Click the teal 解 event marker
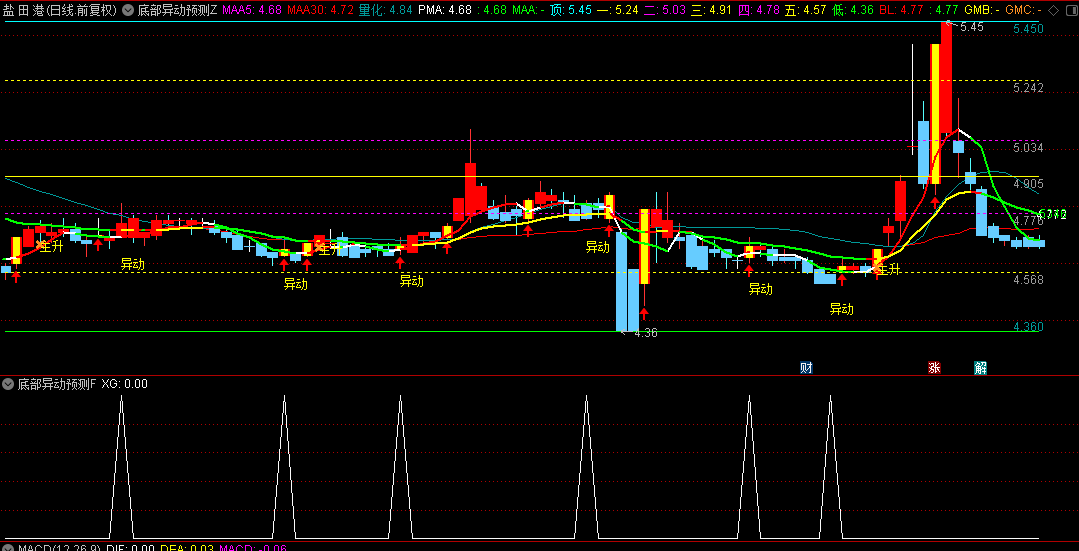This screenshot has height=551, width=1079. (980, 367)
